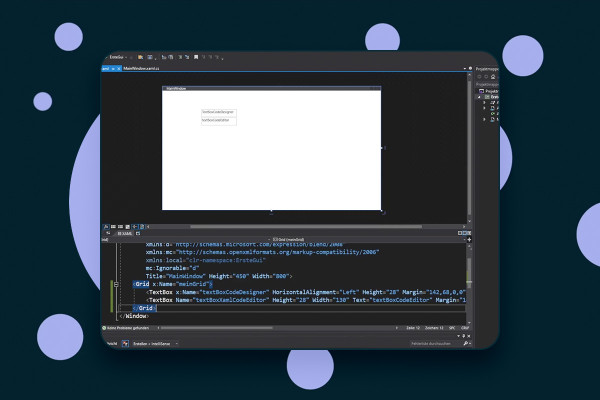Click the Keine Probleme gefunden status indicator
The height and width of the screenshot is (400, 600).
click(x=126, y=328)
